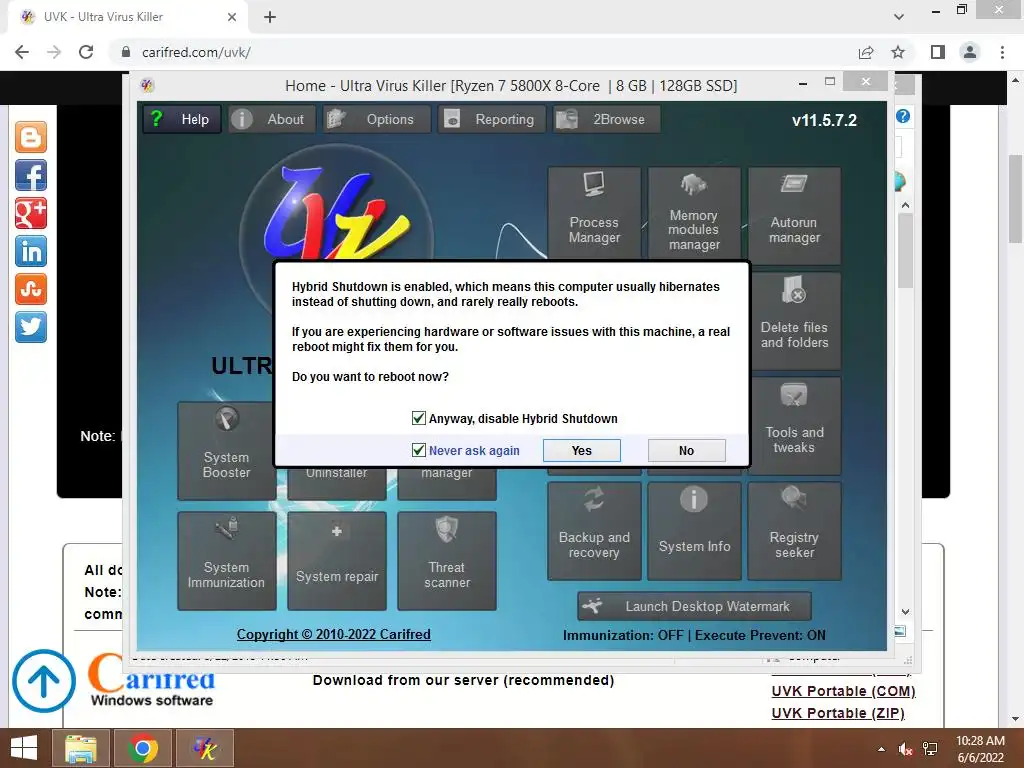Reload the carifred.com page
The height and width of the screenshot is (768, 1024).
pyautogui.click(x=86, y=52)
